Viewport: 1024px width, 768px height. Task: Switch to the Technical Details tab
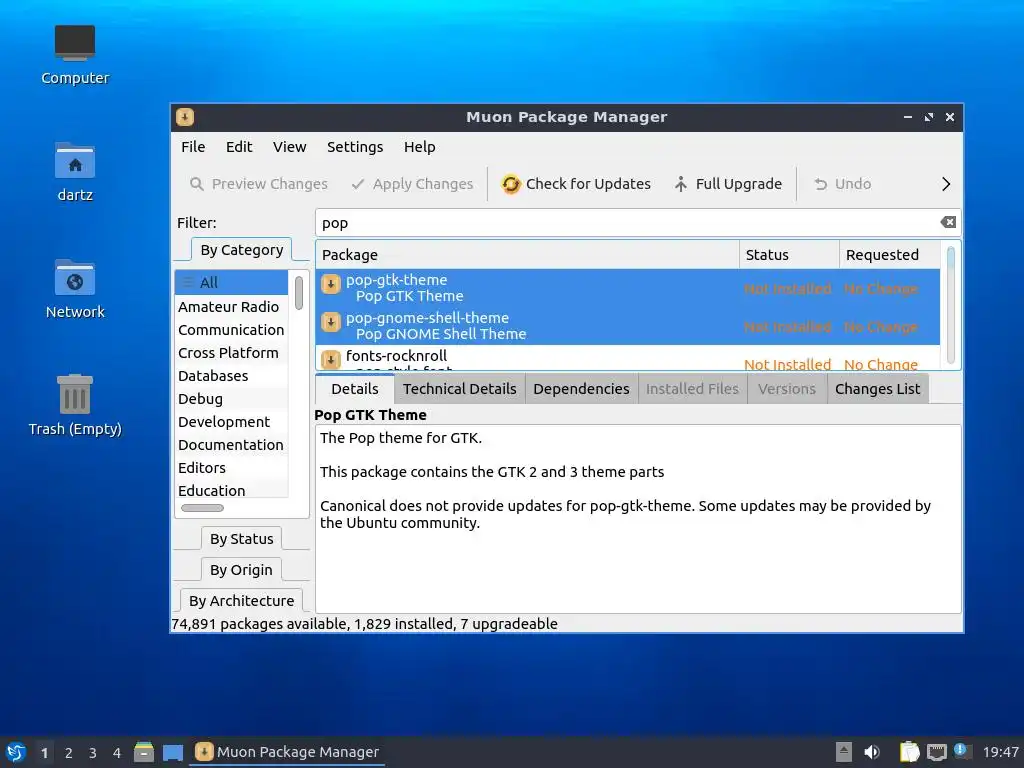(460, 389)
